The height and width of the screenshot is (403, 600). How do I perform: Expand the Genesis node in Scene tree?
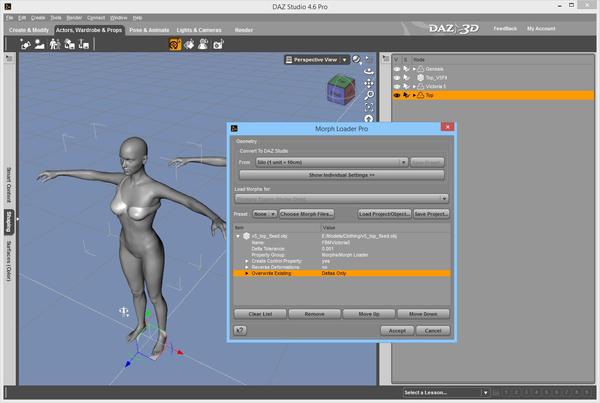pyautogui.click(x=414, y=69)
